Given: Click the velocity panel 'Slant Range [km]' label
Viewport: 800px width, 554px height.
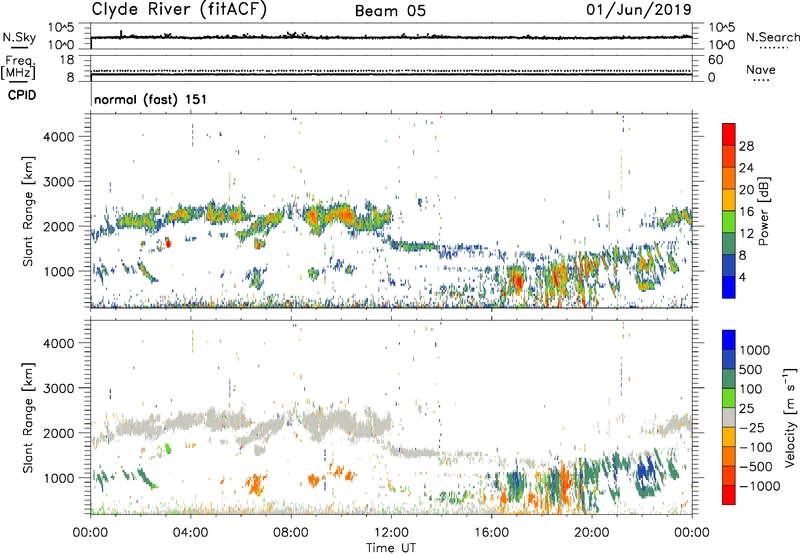Looking at the screenshot, I should coord(28,417).
